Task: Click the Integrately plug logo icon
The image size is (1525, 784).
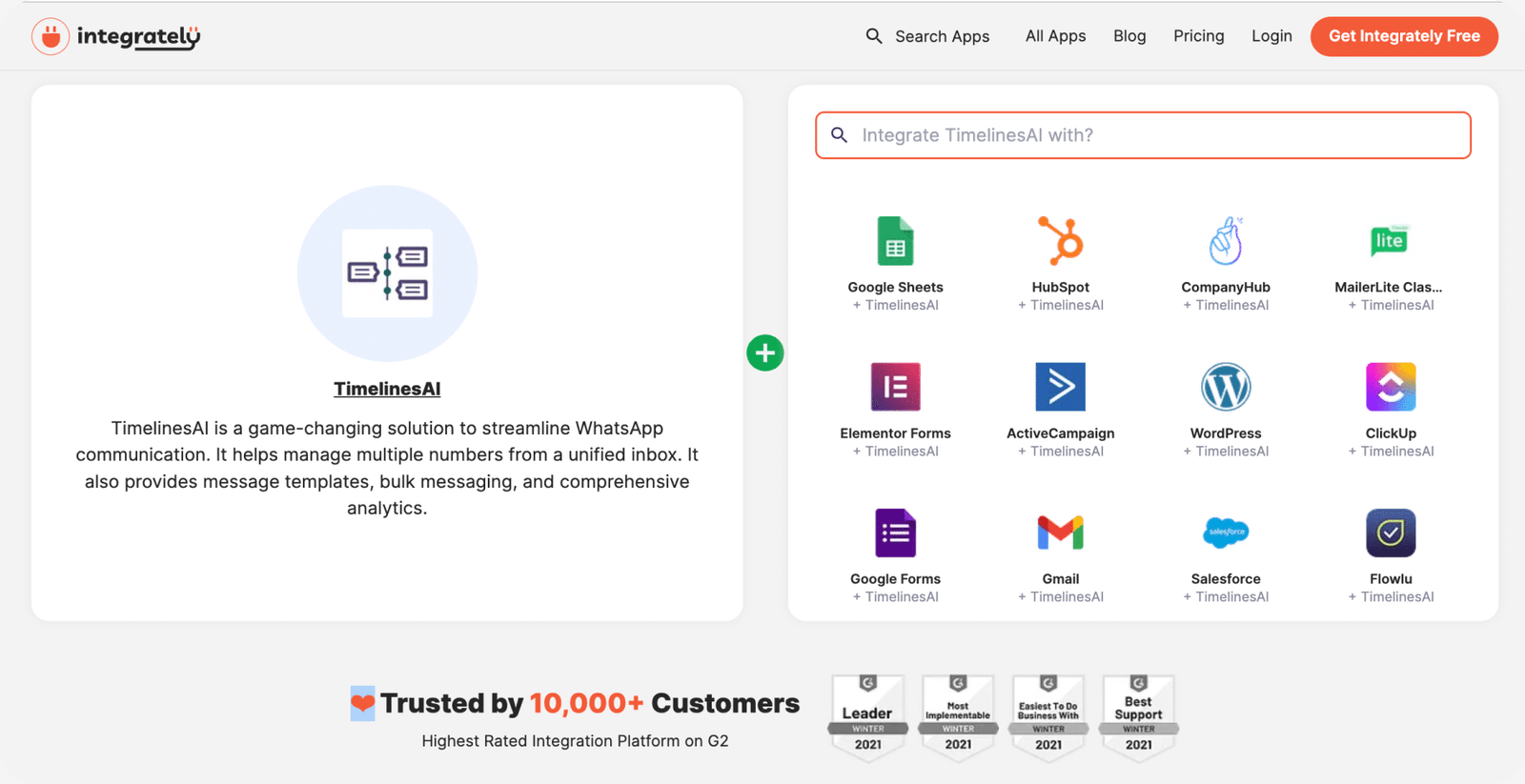Action: tap(51, 37)
